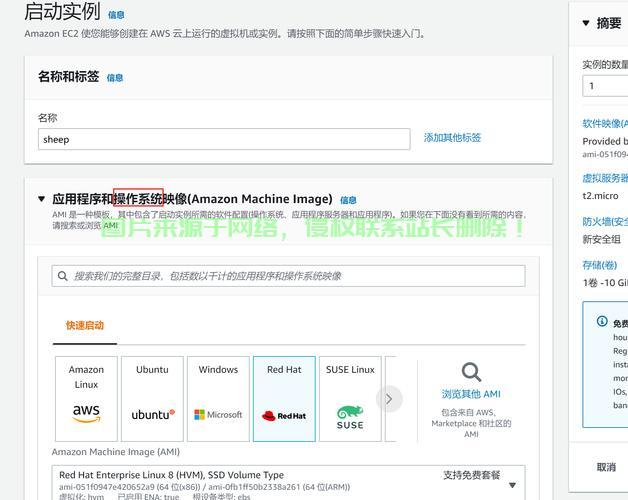Open the Red Hat Enterprise Linux 8 AMI dropdown
Image resolution: width=628 pixels, height=500 pixels.
click(513, 485)
